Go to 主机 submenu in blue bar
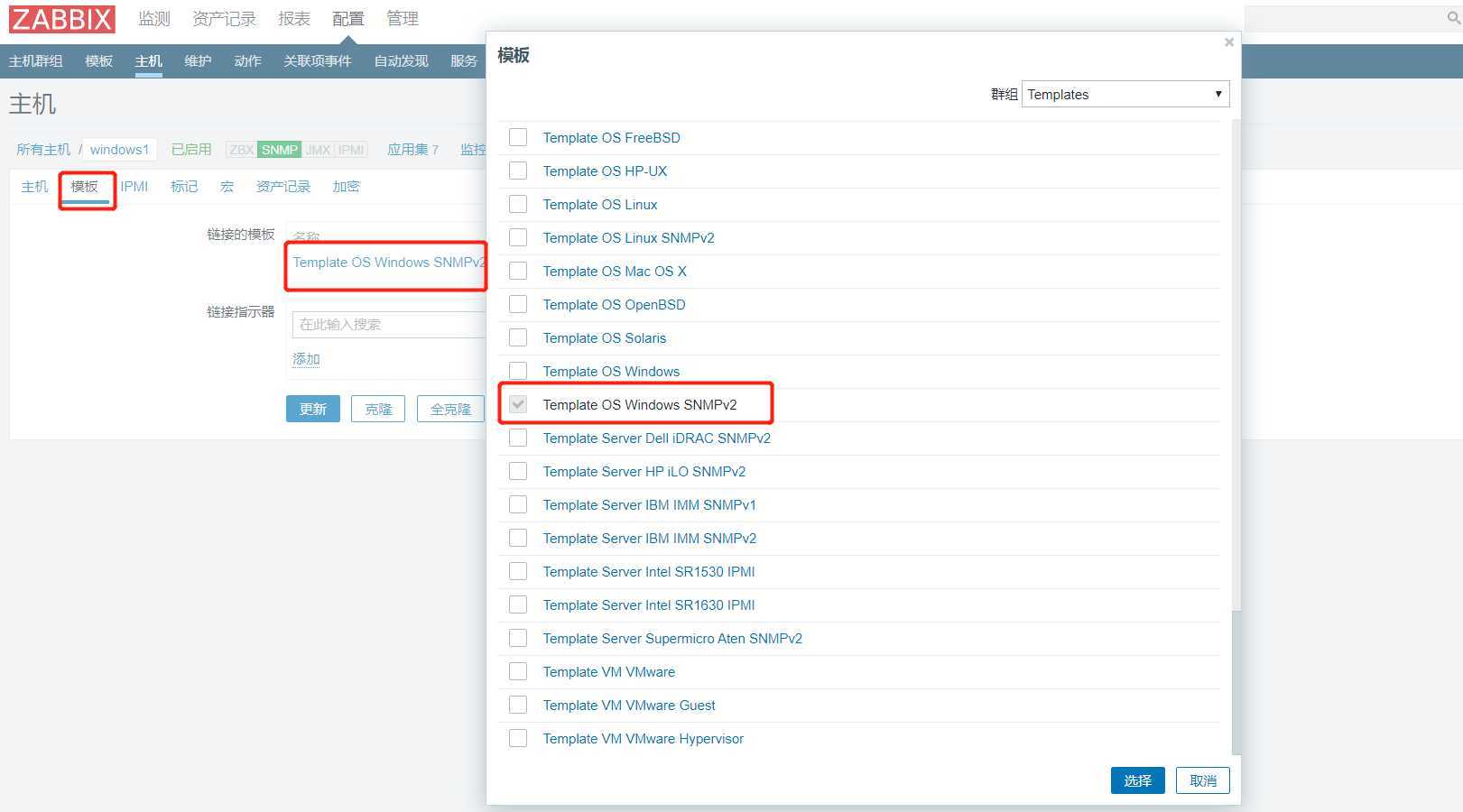The height and width of the screenshot is (812, 1463). 149,60
